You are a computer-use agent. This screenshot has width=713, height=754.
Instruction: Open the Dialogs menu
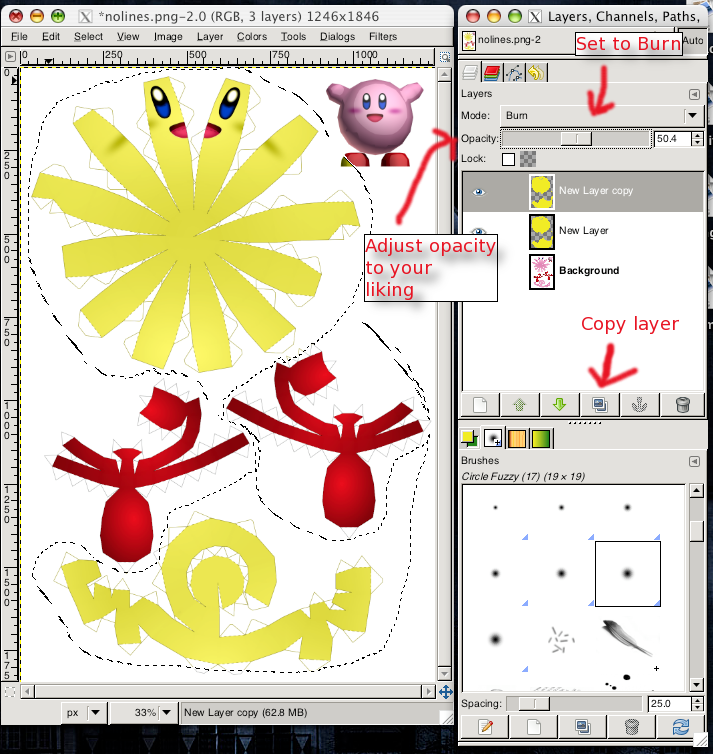pos(337,37)
